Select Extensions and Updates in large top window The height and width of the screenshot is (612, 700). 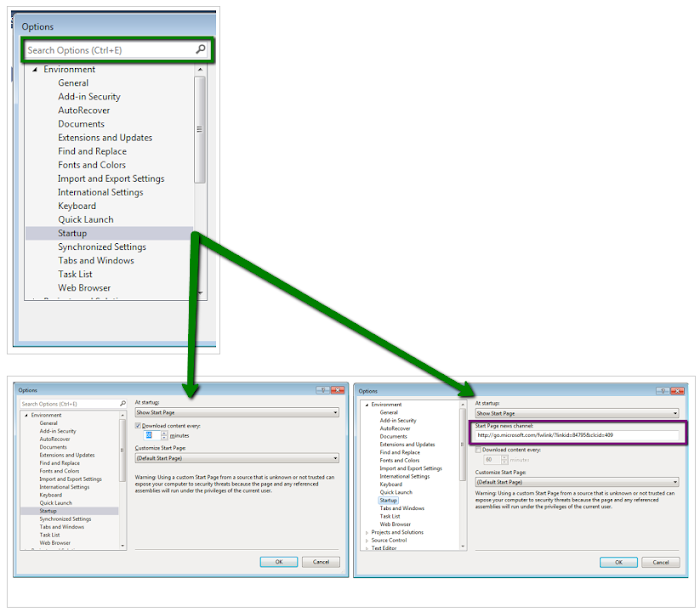(x=105, y=138)
